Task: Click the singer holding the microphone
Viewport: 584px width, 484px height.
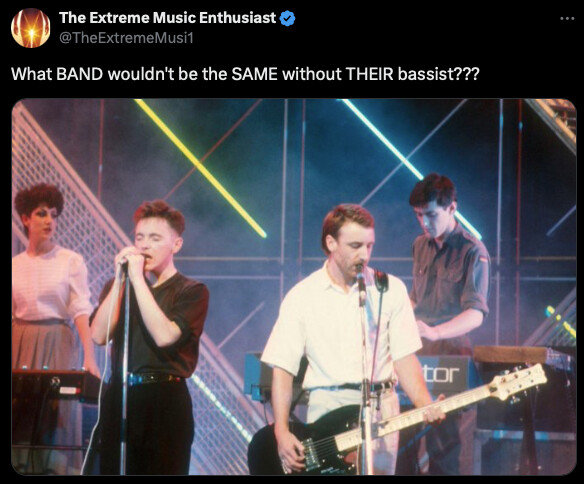Action: (149, 335)
